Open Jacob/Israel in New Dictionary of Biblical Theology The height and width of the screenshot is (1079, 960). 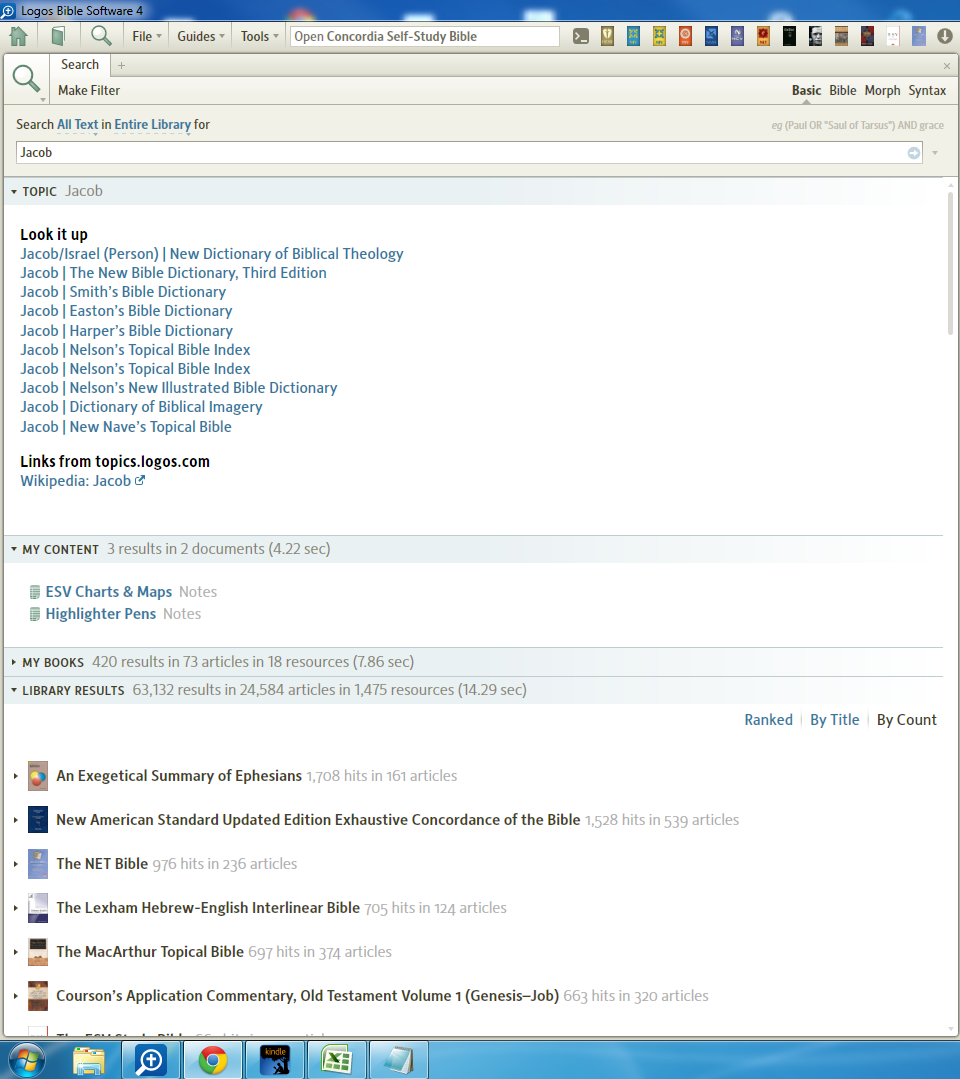(x=212, y=254)
